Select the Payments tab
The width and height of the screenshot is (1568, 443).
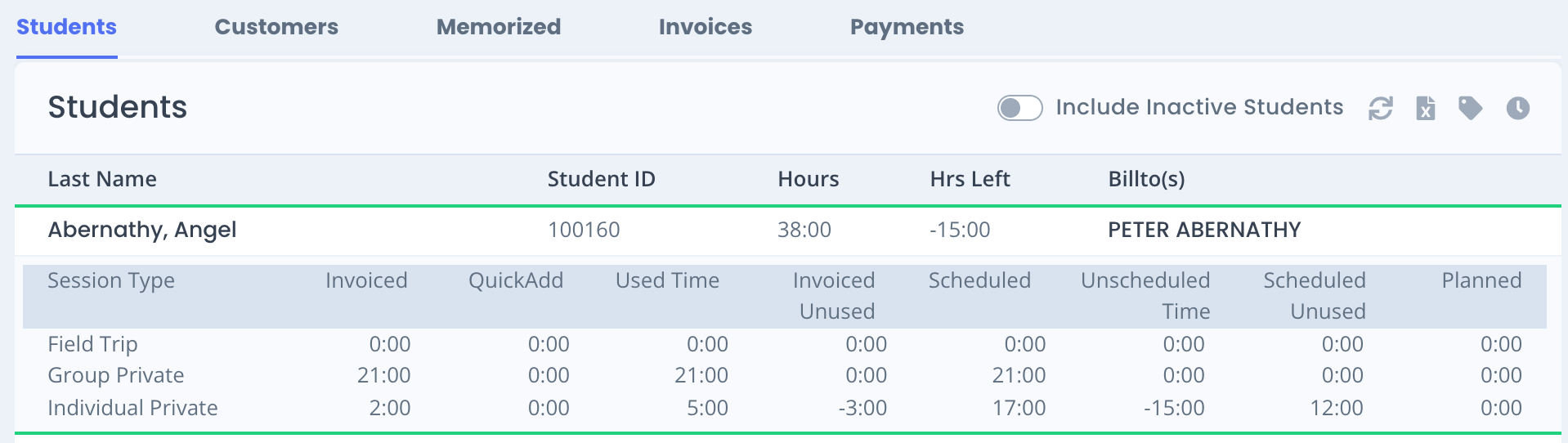click(907, 27)
